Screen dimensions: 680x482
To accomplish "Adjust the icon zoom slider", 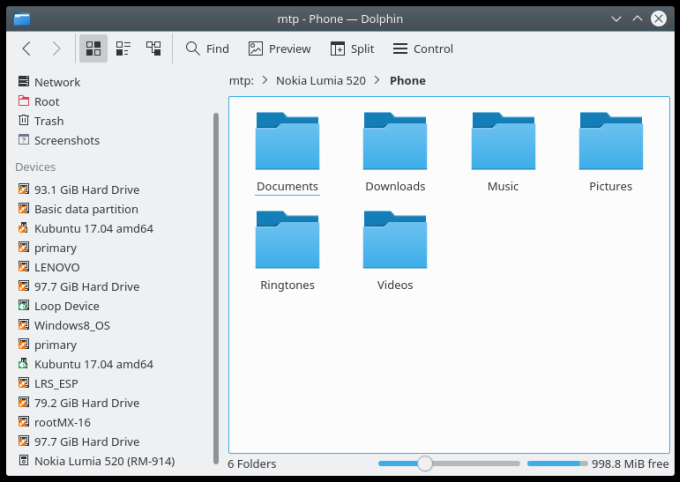I will point(425,464).
